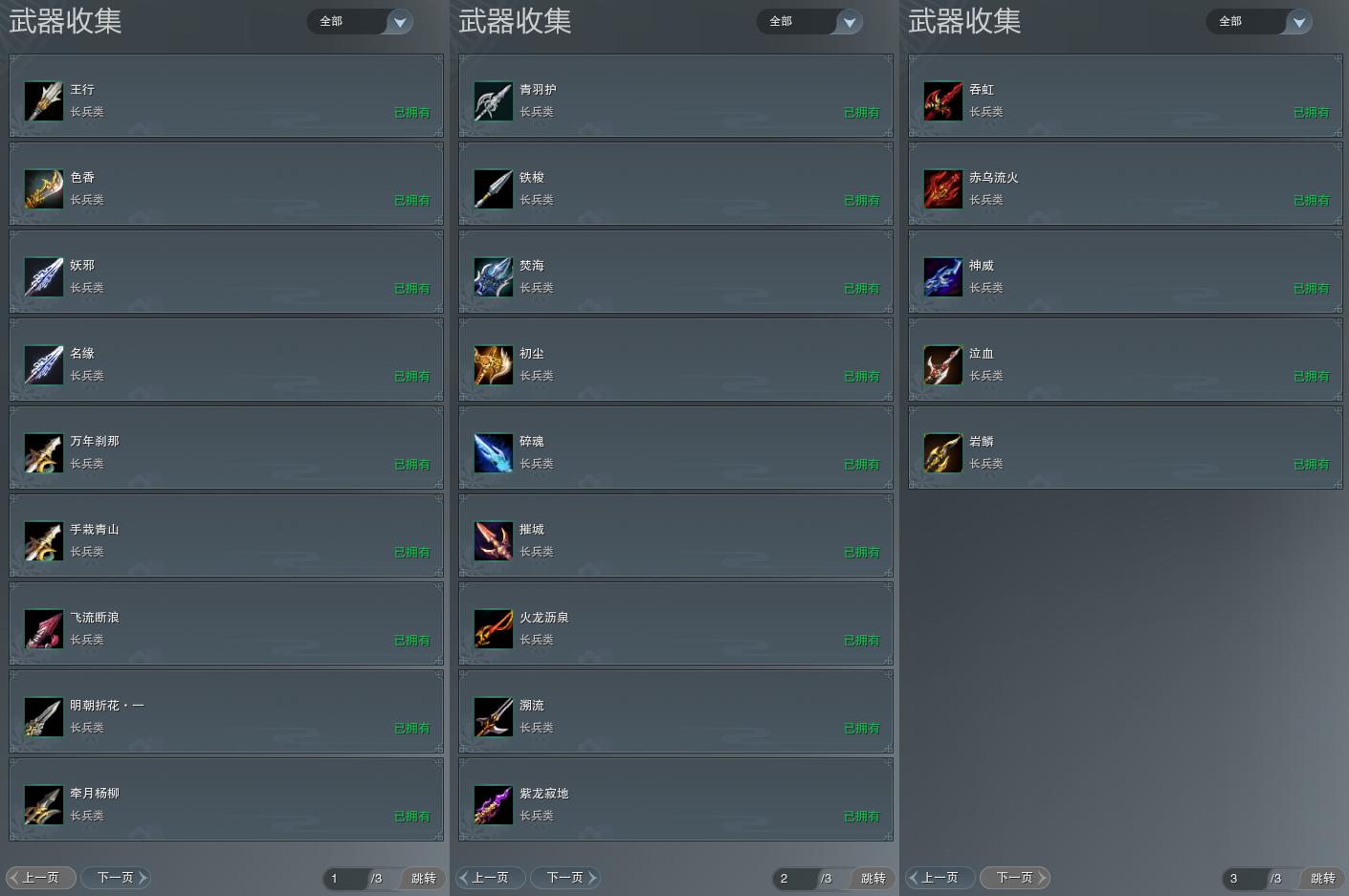Click the page number field showing 2
Screen dimensions: 1349x896
(x=794, y=878)
